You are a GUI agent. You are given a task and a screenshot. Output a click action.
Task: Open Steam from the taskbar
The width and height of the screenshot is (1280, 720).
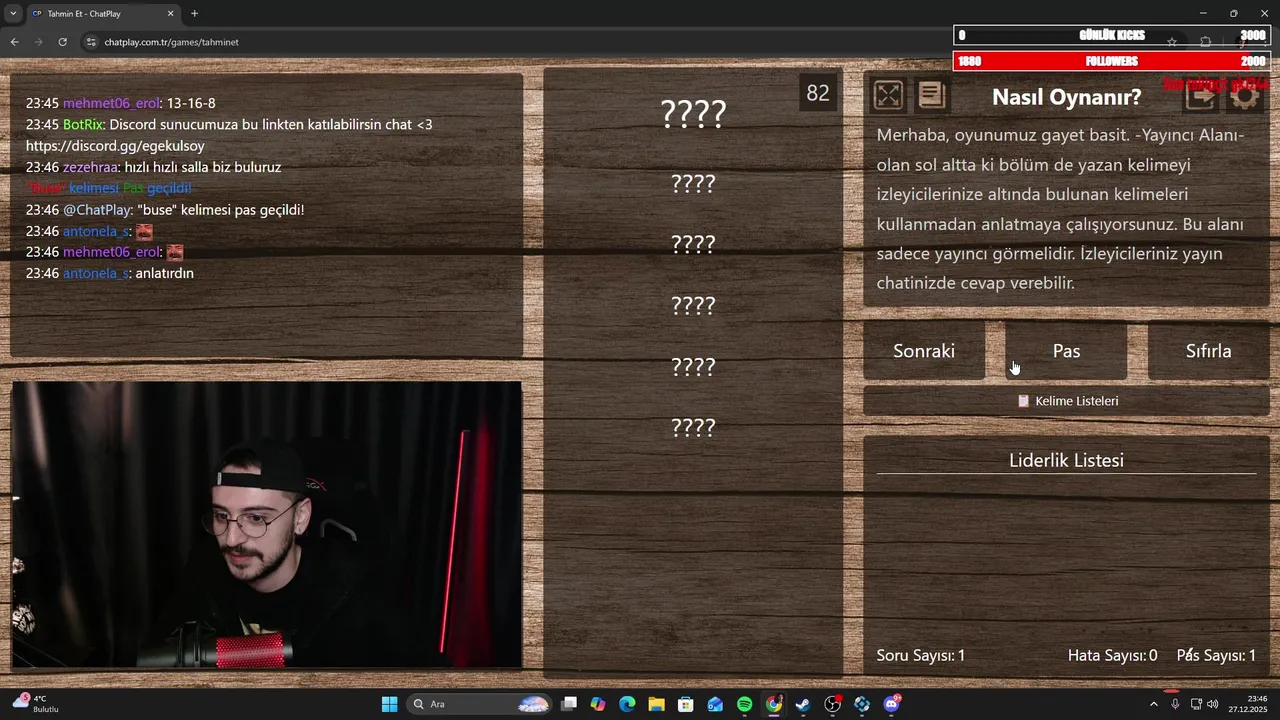803,704
